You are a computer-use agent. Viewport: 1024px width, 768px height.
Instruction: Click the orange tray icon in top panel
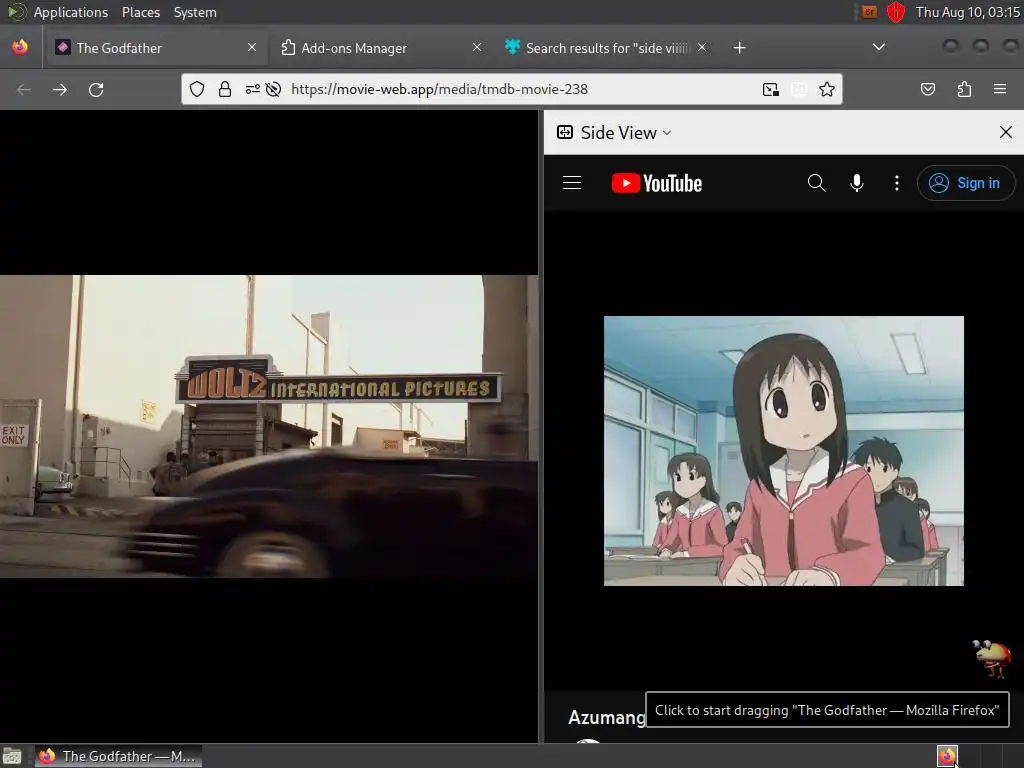[869, 12]
